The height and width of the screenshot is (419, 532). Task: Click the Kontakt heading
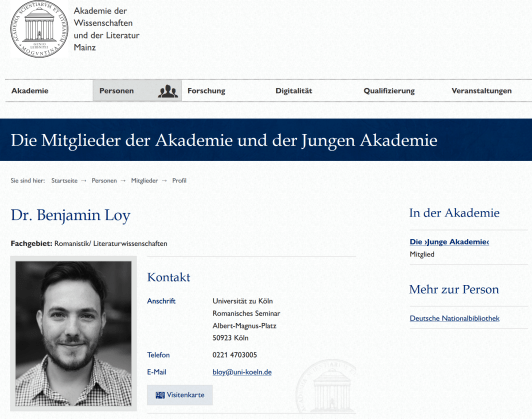click(169, 277)
